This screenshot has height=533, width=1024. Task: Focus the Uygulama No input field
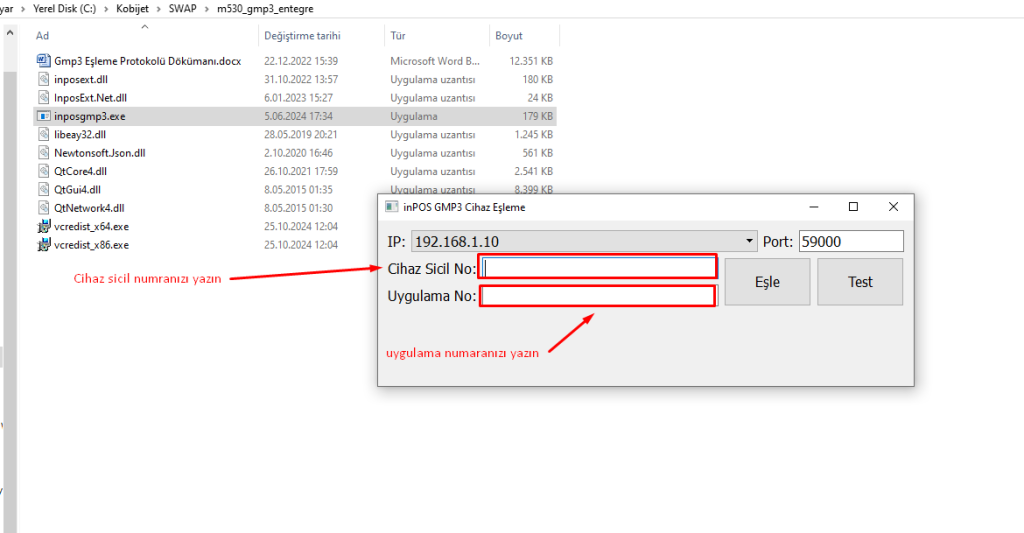598,296
